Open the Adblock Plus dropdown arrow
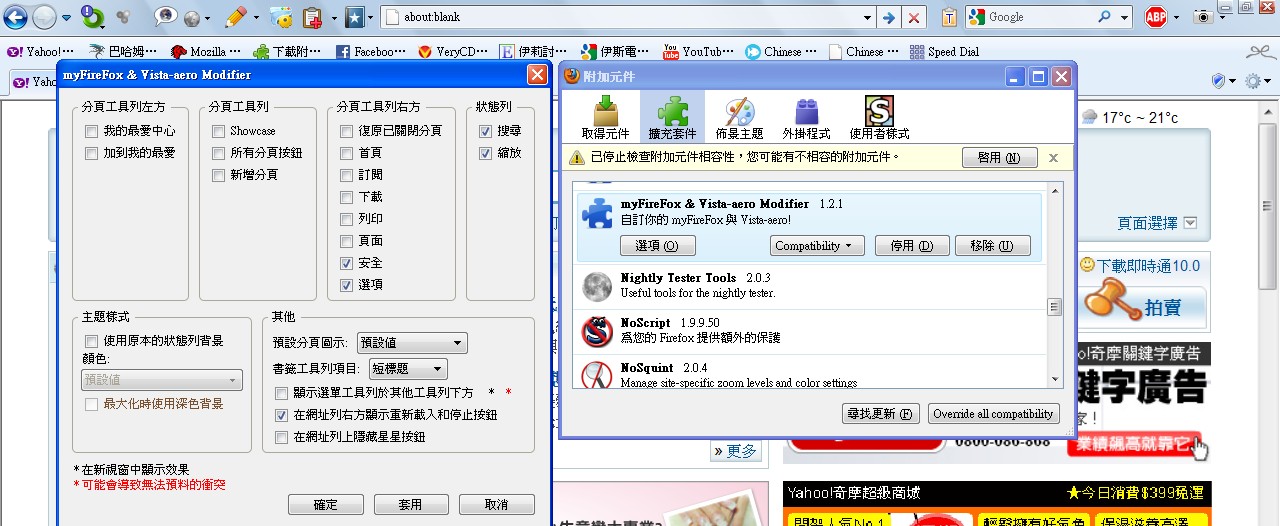Viewport: 1280px width, 526px height. [1176, 17]
